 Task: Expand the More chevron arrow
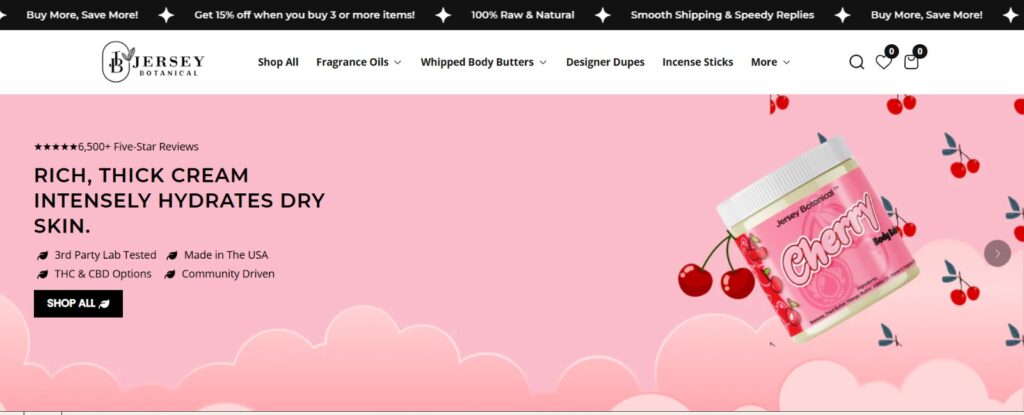786,63
